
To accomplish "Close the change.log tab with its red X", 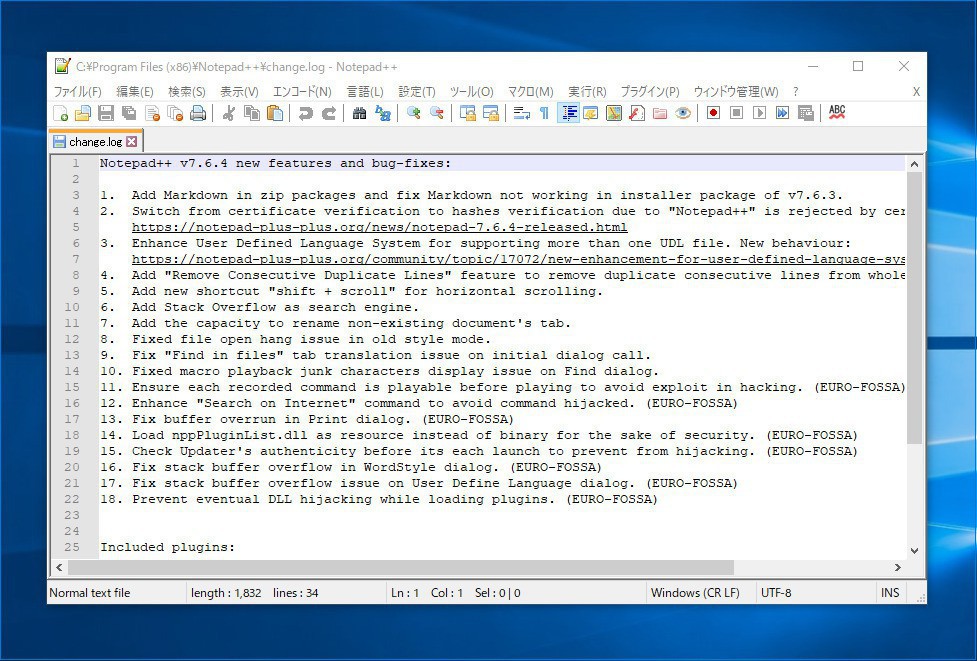I will coord(131,141).
